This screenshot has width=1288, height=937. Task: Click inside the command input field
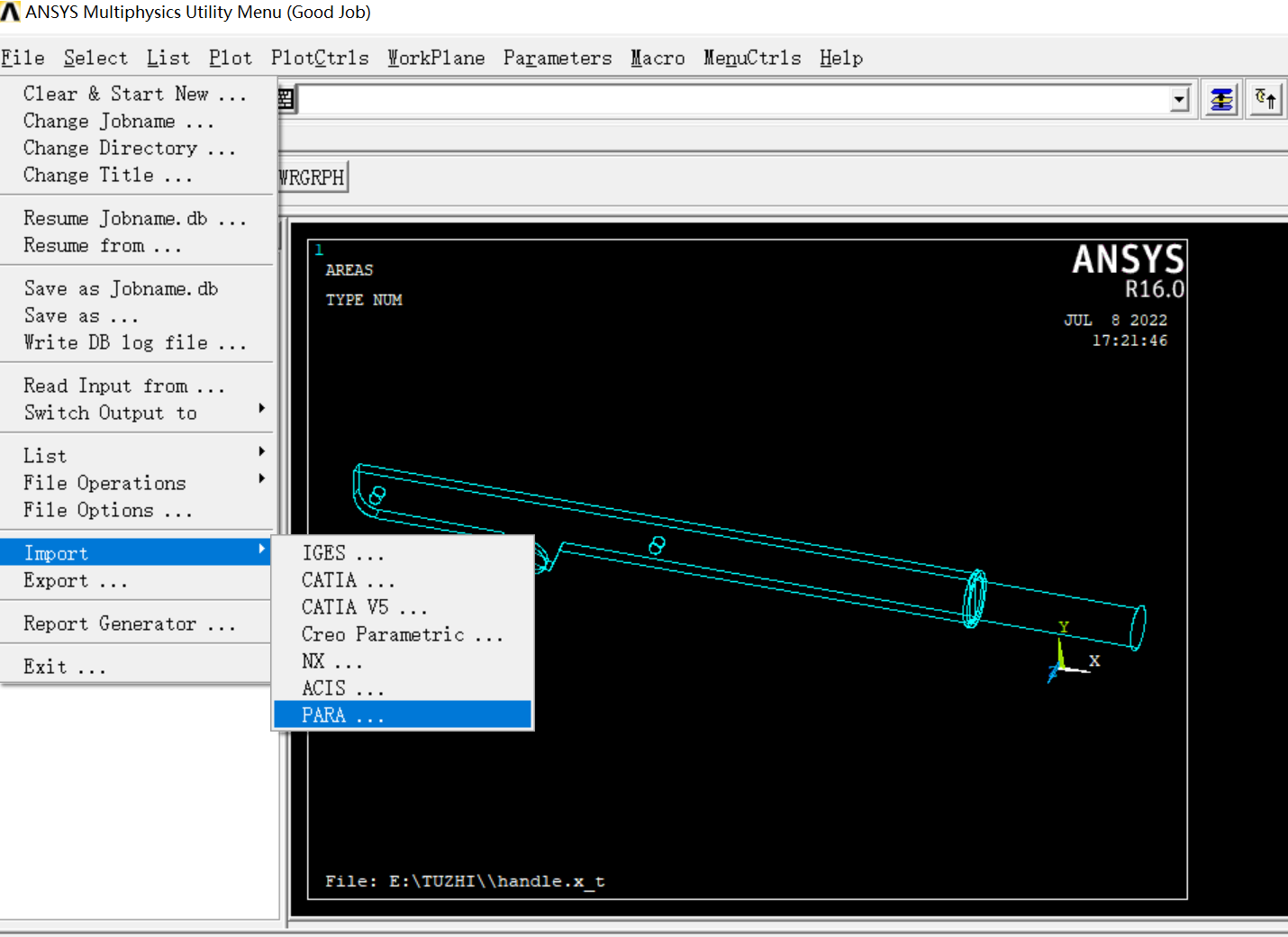point(721,99)
